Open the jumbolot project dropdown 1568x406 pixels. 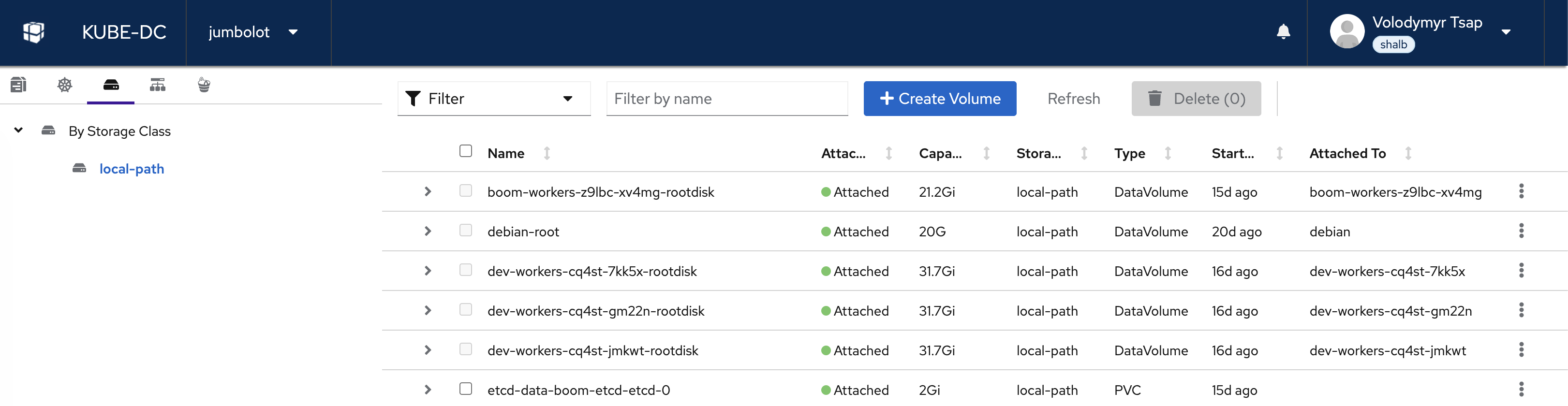tap(253, 32)
